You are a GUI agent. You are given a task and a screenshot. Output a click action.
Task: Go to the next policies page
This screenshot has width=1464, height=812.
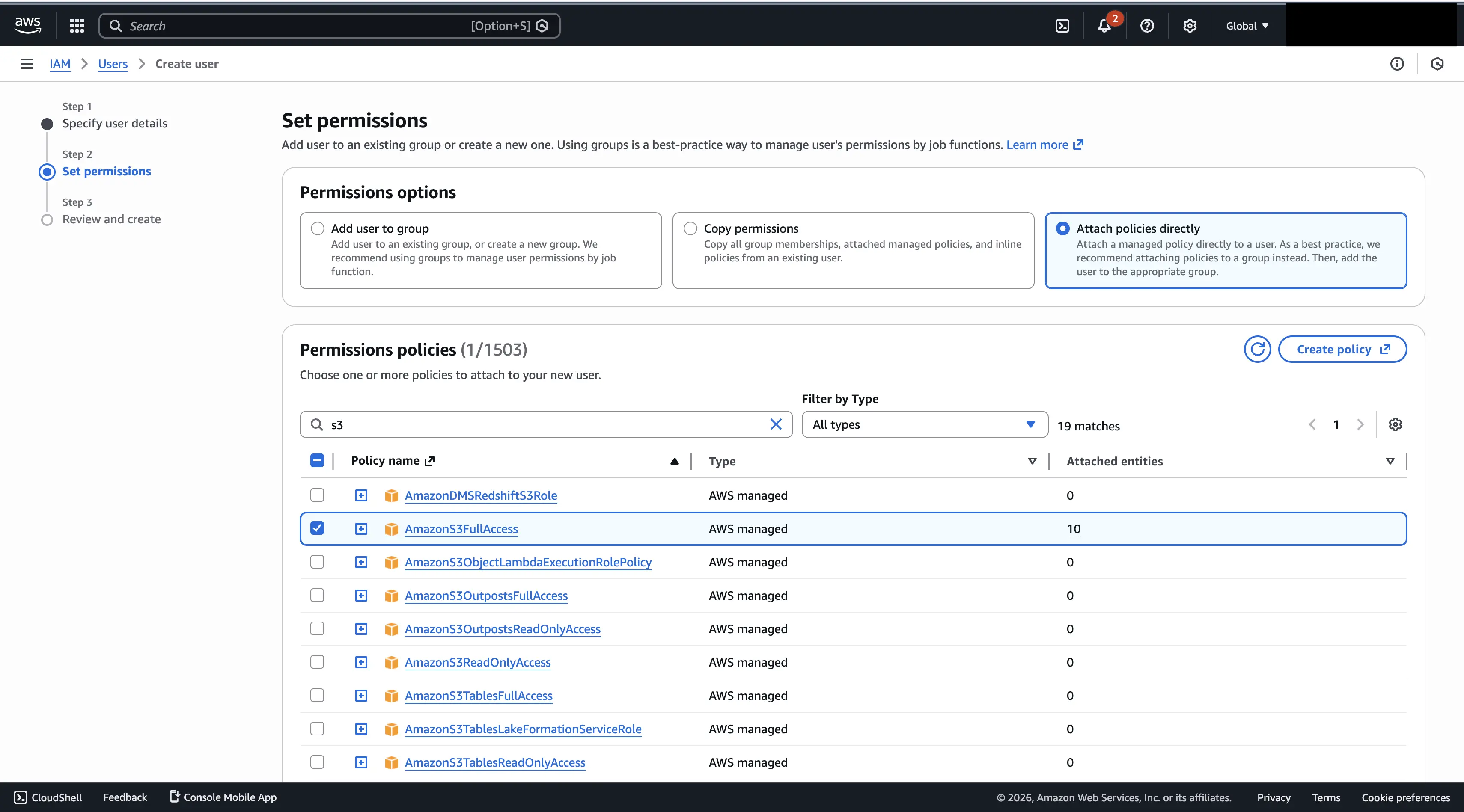(x=1360, y=424)
